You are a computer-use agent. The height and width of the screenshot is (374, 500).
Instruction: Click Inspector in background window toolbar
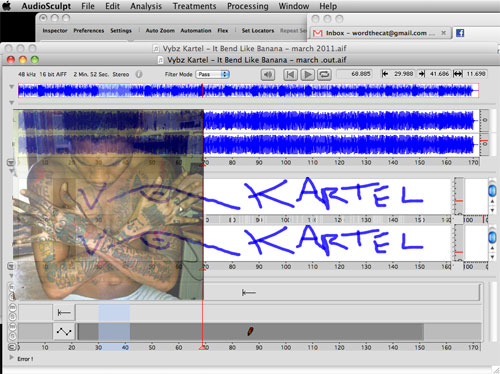tap(55, 30)
